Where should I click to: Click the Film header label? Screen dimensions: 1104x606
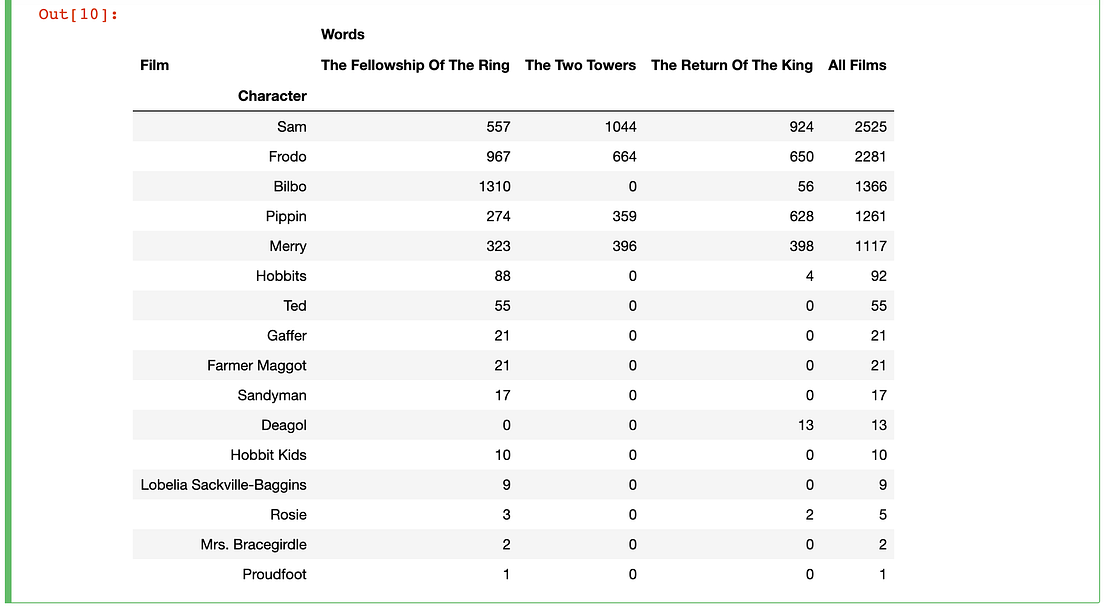pyautogui.click(x=155, y=65)
